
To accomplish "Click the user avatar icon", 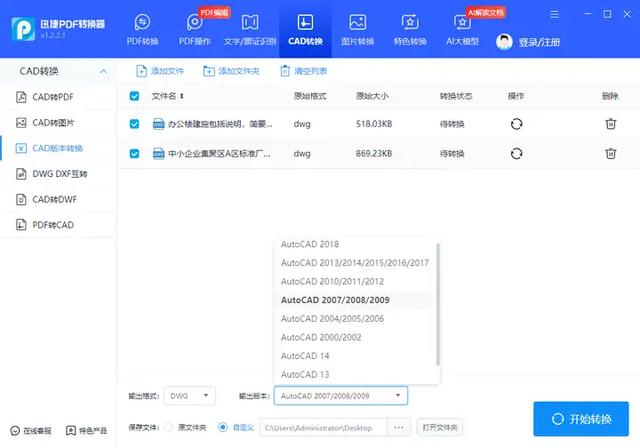I will tap(504, 42).
